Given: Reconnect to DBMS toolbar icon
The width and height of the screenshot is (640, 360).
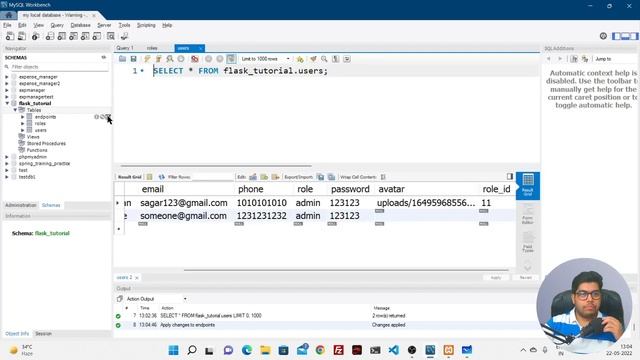Looking at the screenshot, I should [x=124, y=36].
